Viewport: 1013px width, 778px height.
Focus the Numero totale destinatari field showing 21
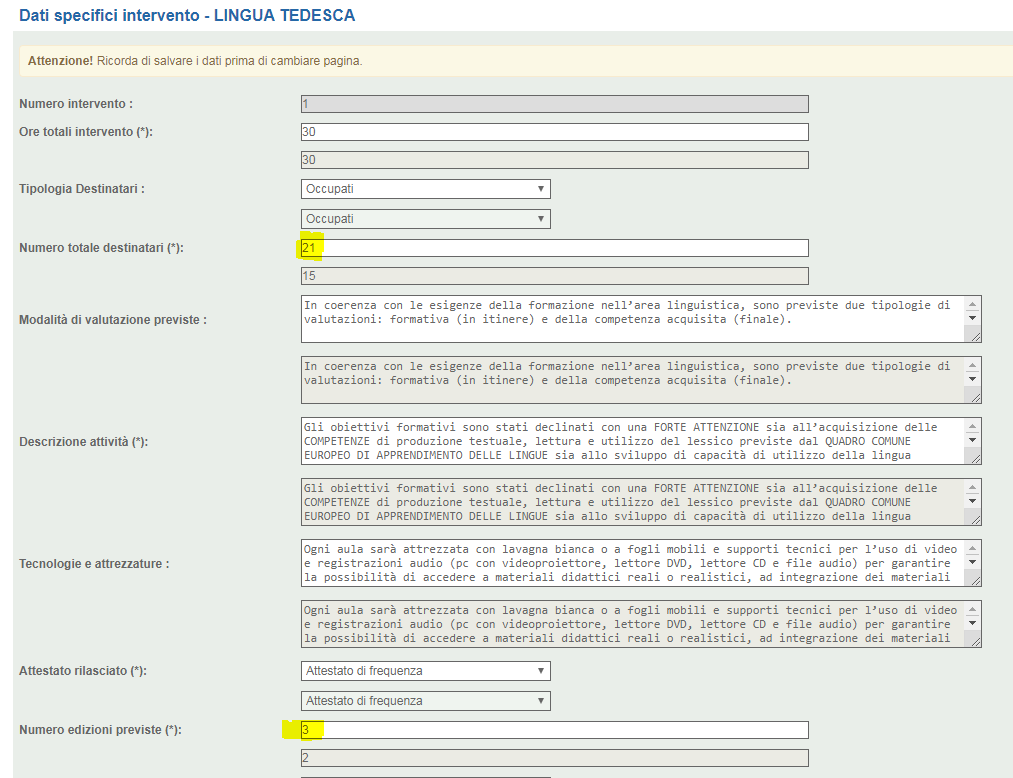[x=554, y=248]
